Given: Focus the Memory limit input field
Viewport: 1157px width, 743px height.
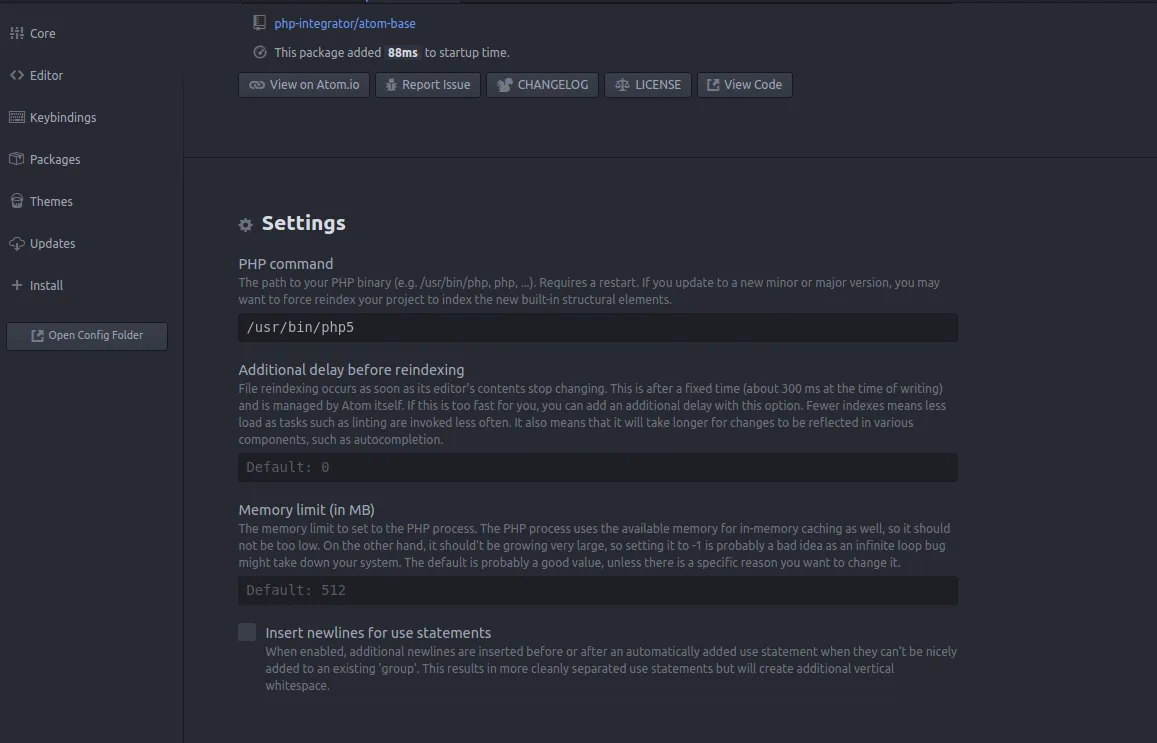Looking at the screenshot, I should click(x=598, y=590).
